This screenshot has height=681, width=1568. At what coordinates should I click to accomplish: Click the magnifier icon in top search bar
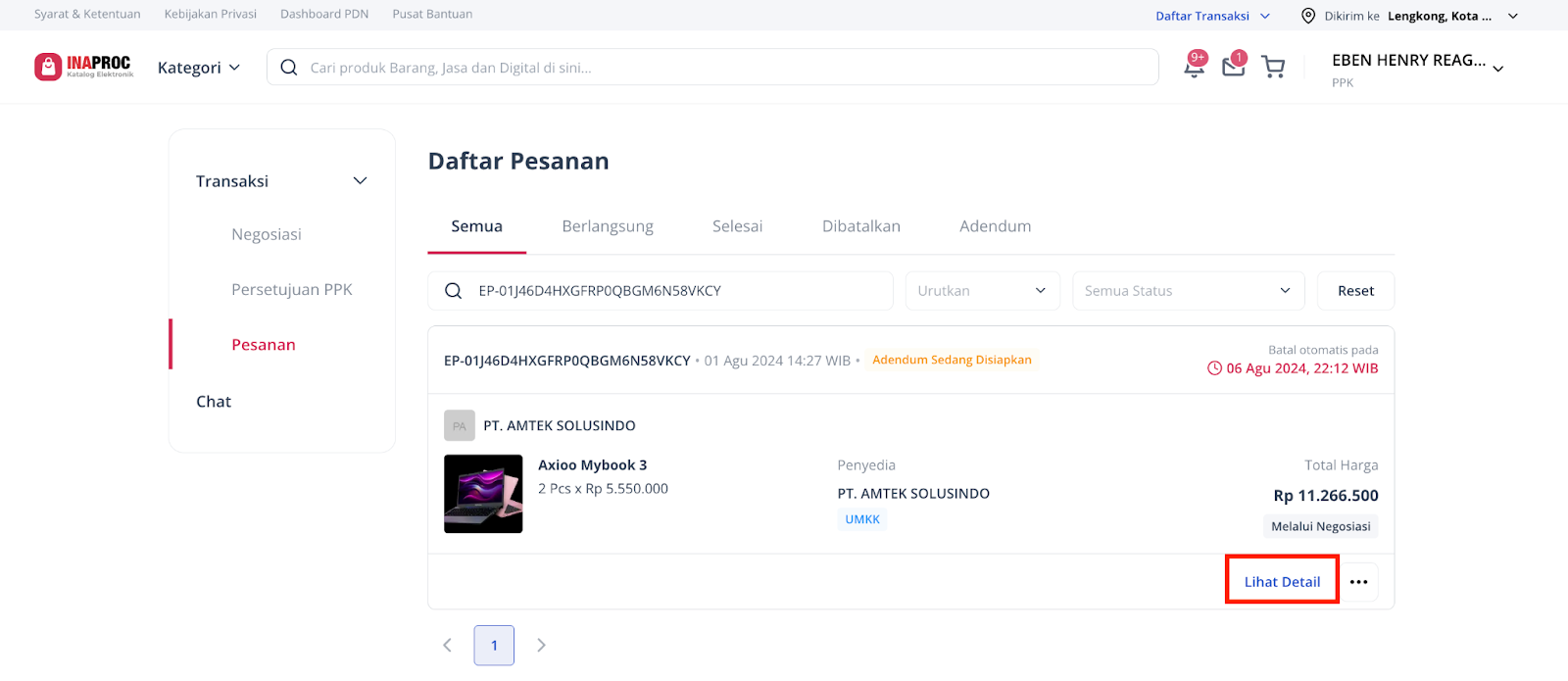point(289,68)
